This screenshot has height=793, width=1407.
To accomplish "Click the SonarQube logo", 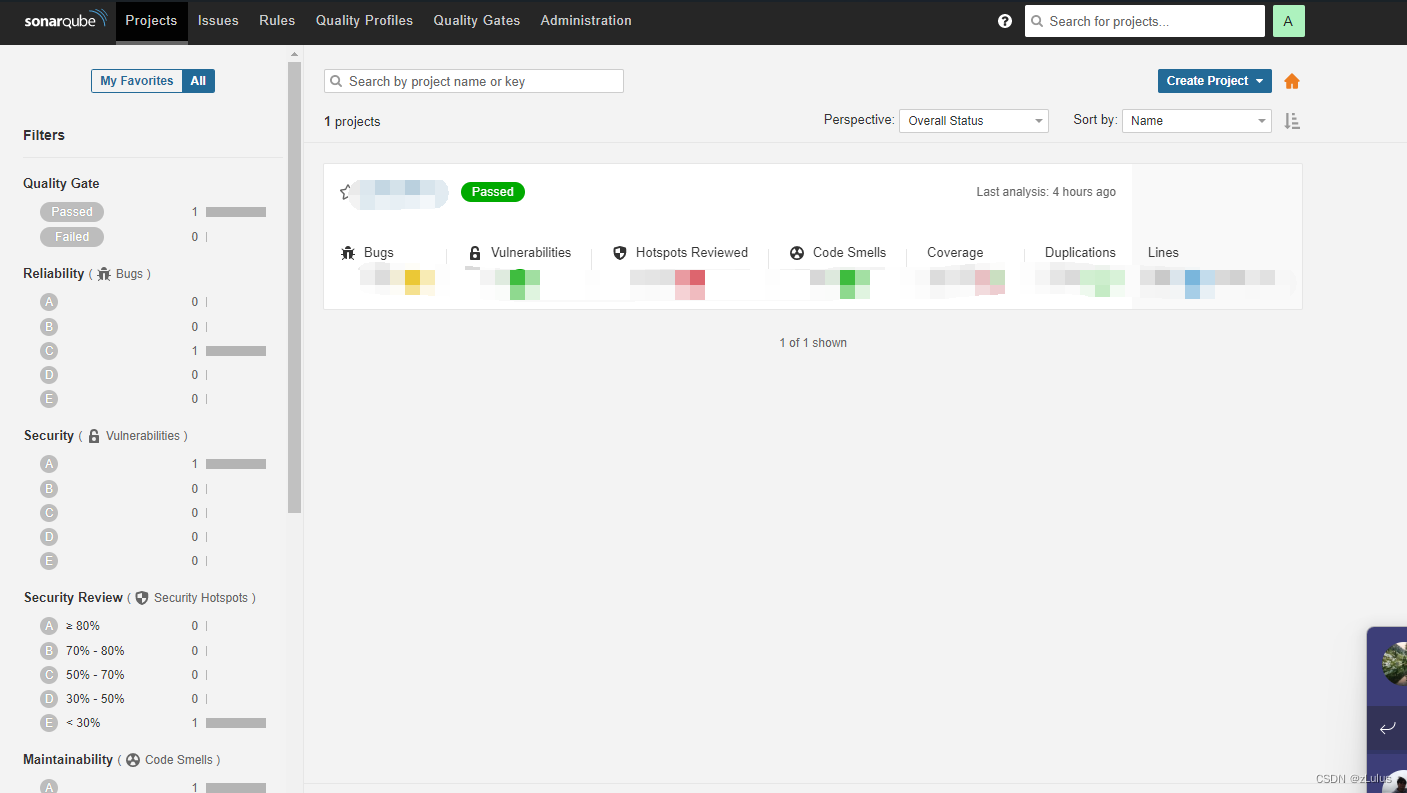I will click(65, 20).
